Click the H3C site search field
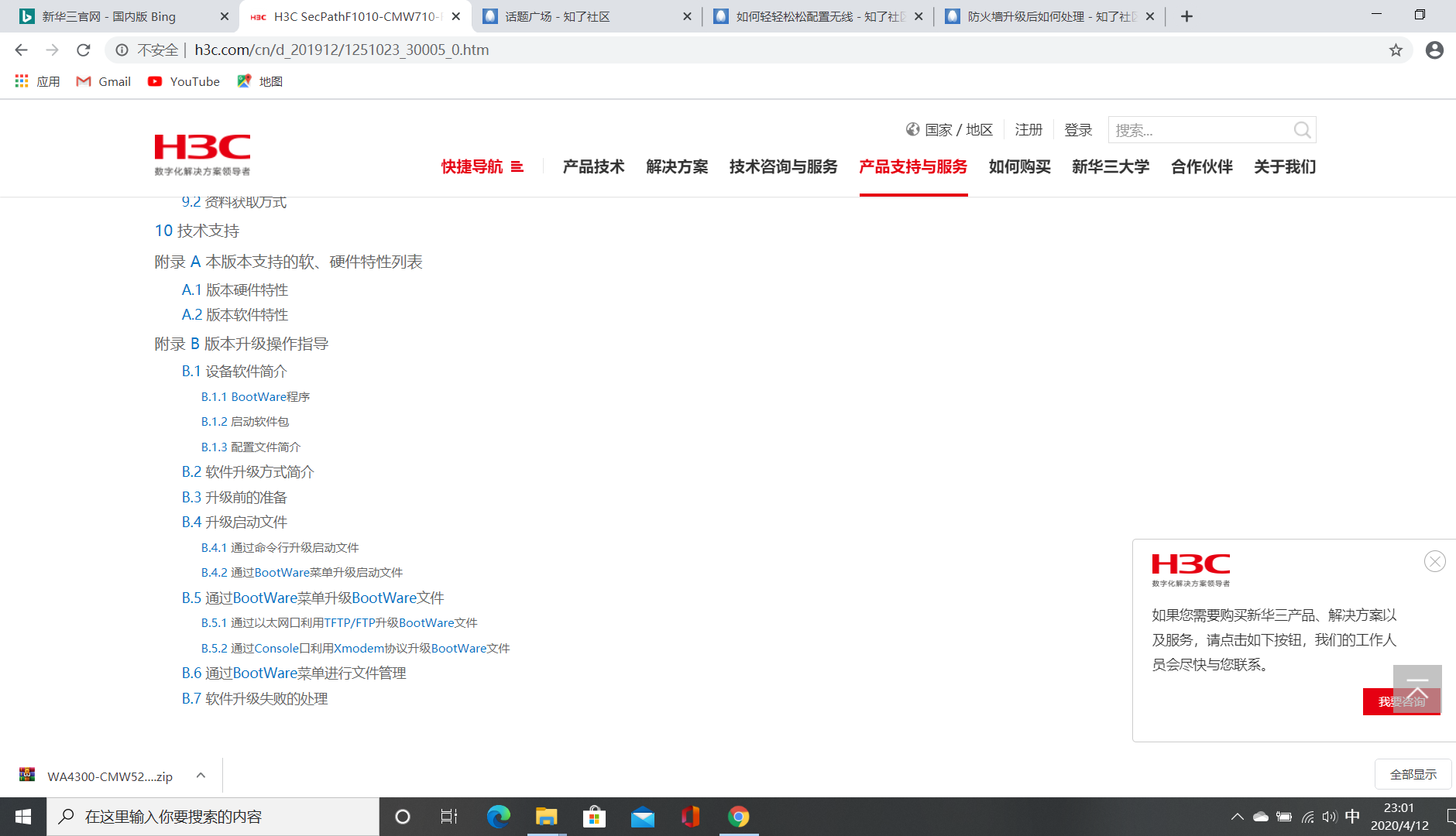 [1200, 130]
